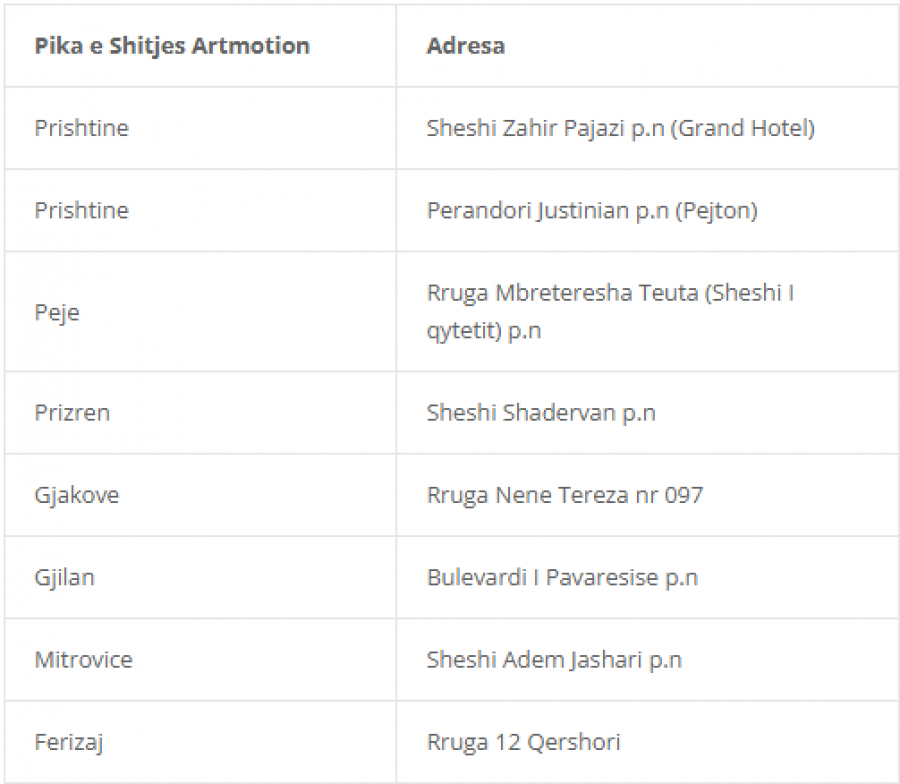Click the 'Rruga Nene Tereza nr 097' address
Image resolution: width=900 pixels, height=784 pixels.
point(565,494)
